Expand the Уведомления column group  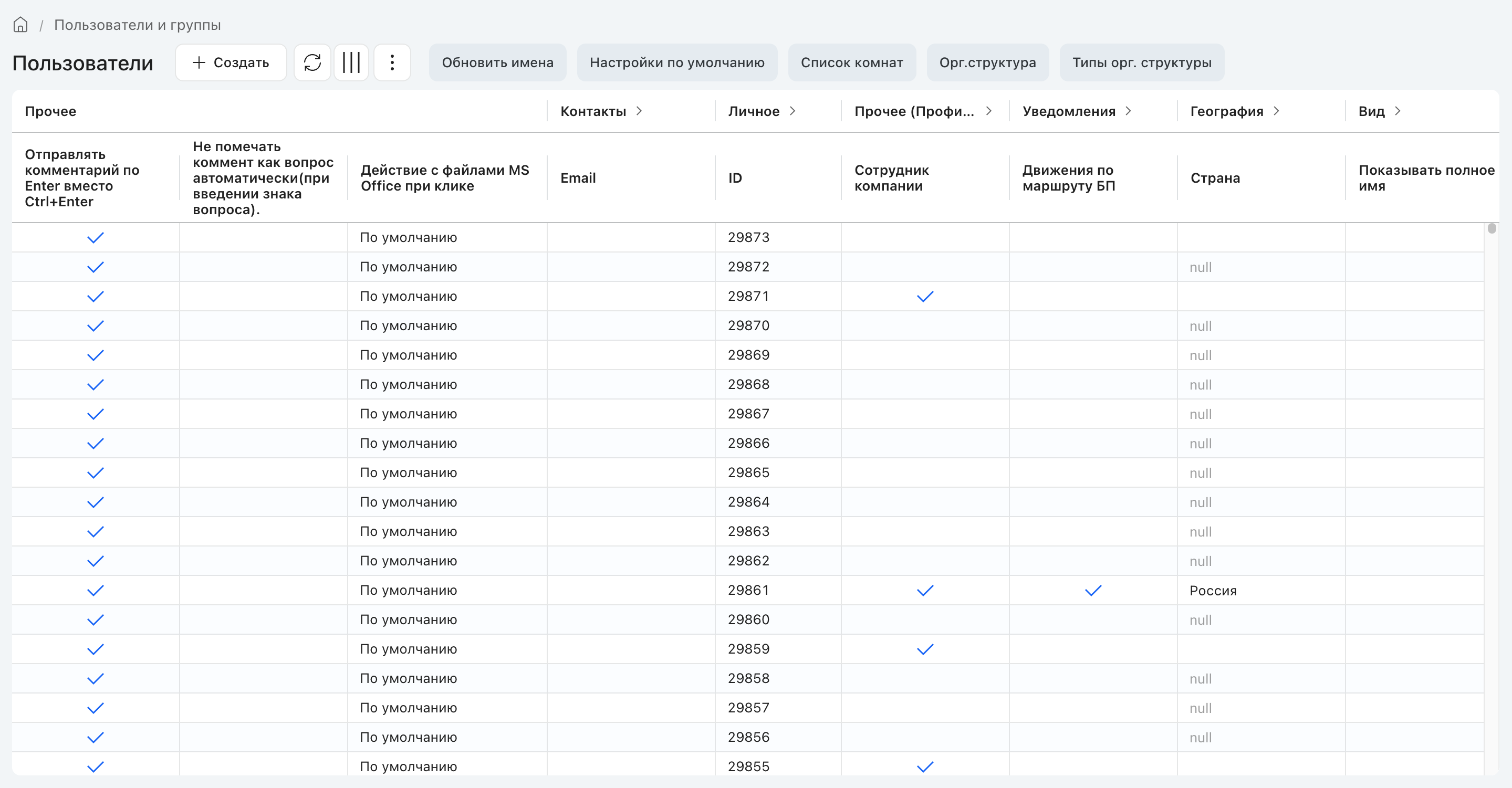click(1128, 111)
